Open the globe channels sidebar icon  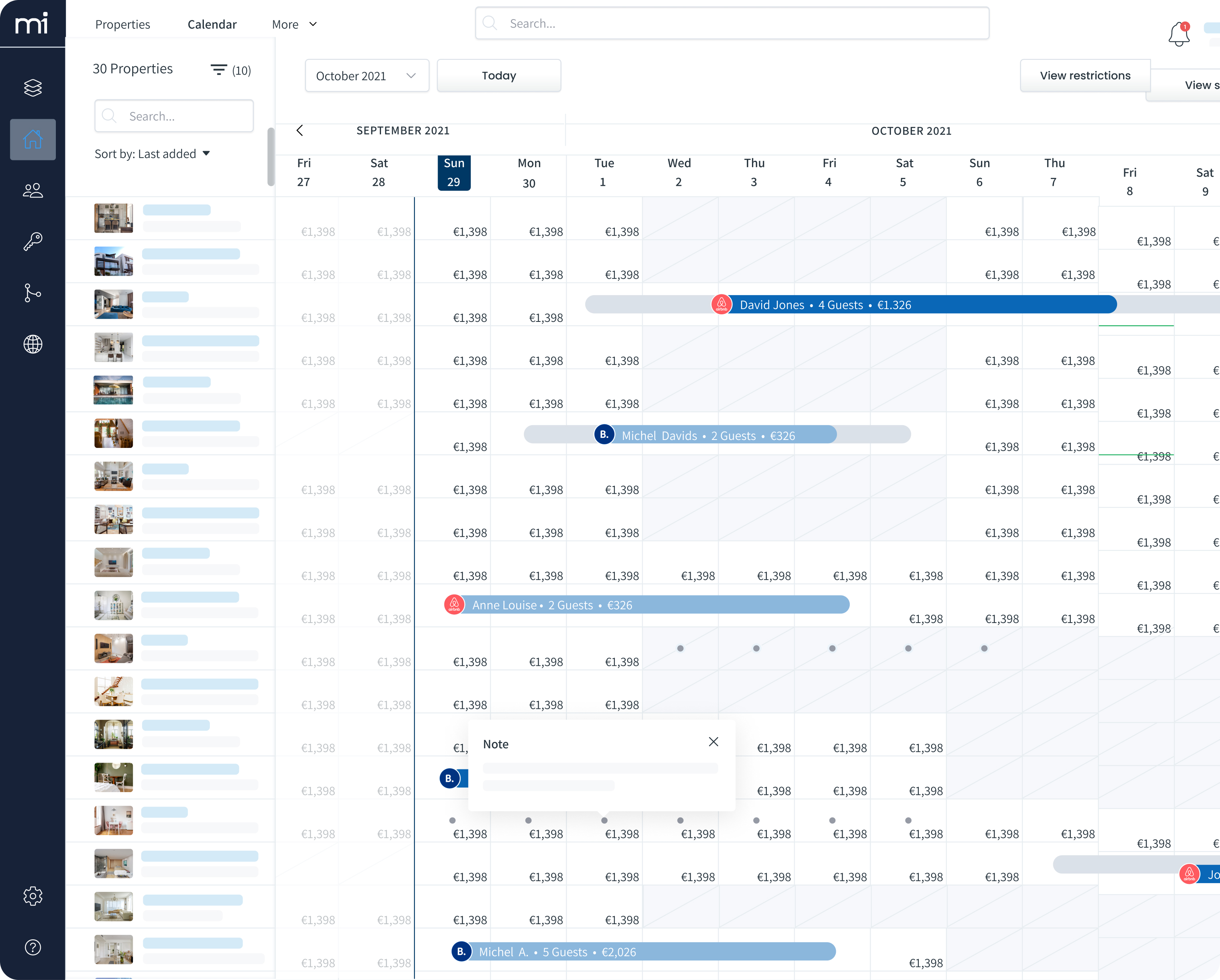point(33,344)
